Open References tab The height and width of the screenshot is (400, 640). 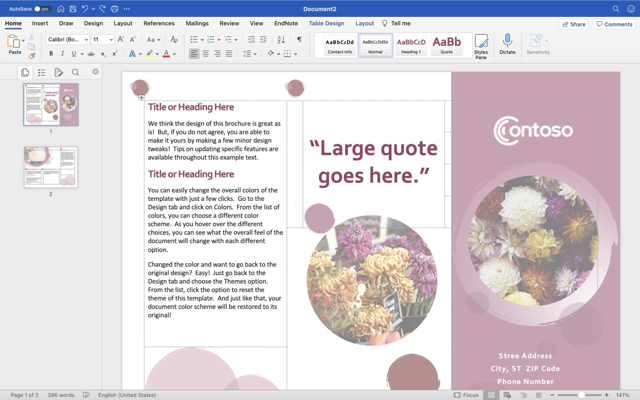pos(159,23)
